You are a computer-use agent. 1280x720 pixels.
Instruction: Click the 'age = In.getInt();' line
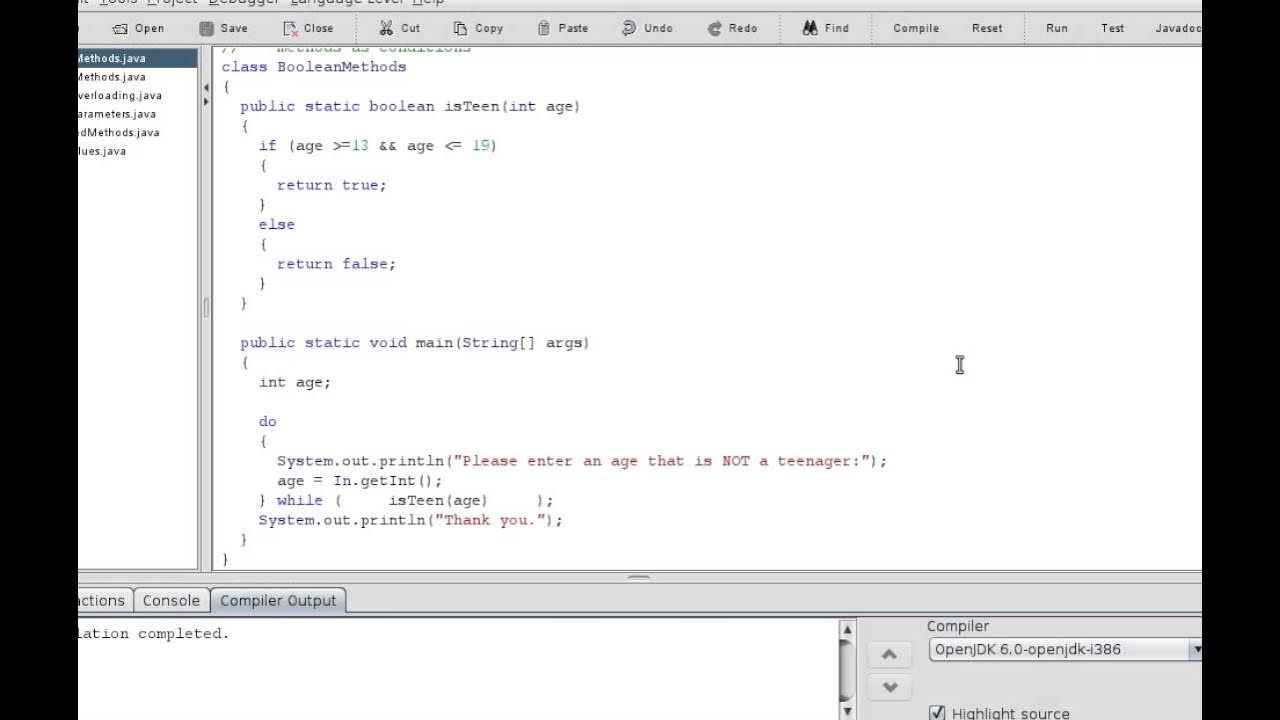click(360, 481)
